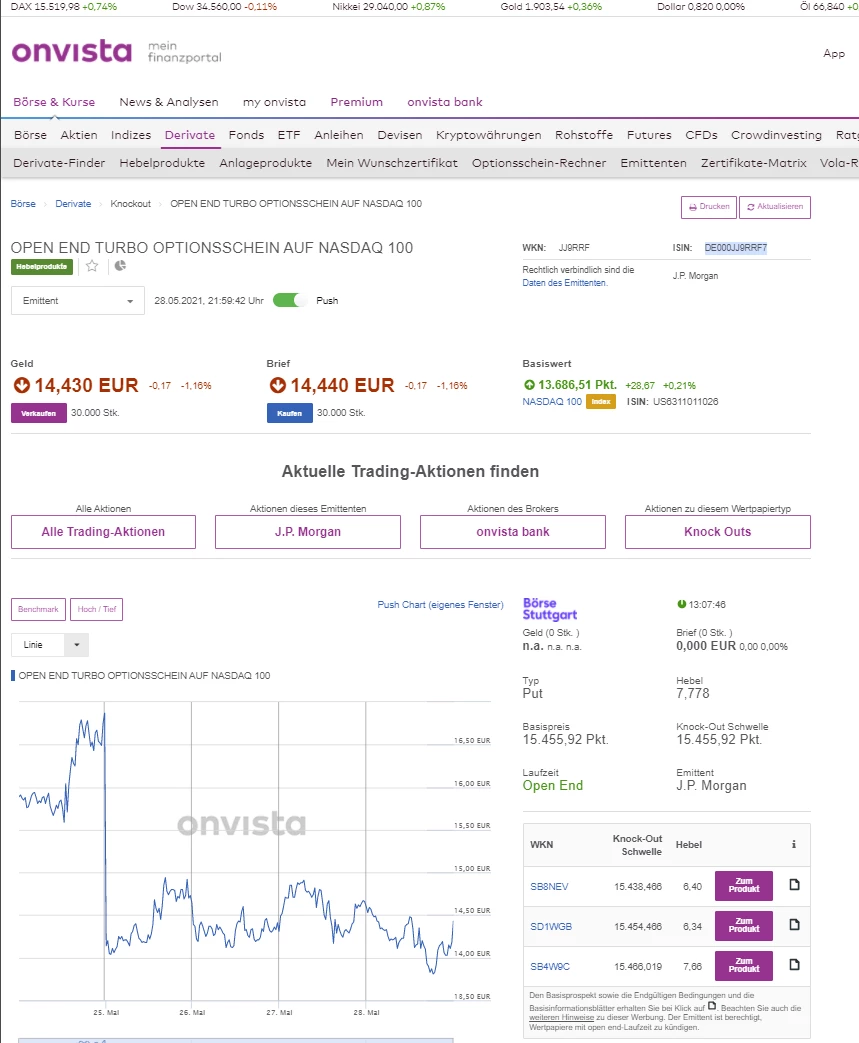The height and width of the screenshot is (1043, 859).
Task: Click the highlighted ISIN DE000JJ9RRF7
Action: pos(736,247)
